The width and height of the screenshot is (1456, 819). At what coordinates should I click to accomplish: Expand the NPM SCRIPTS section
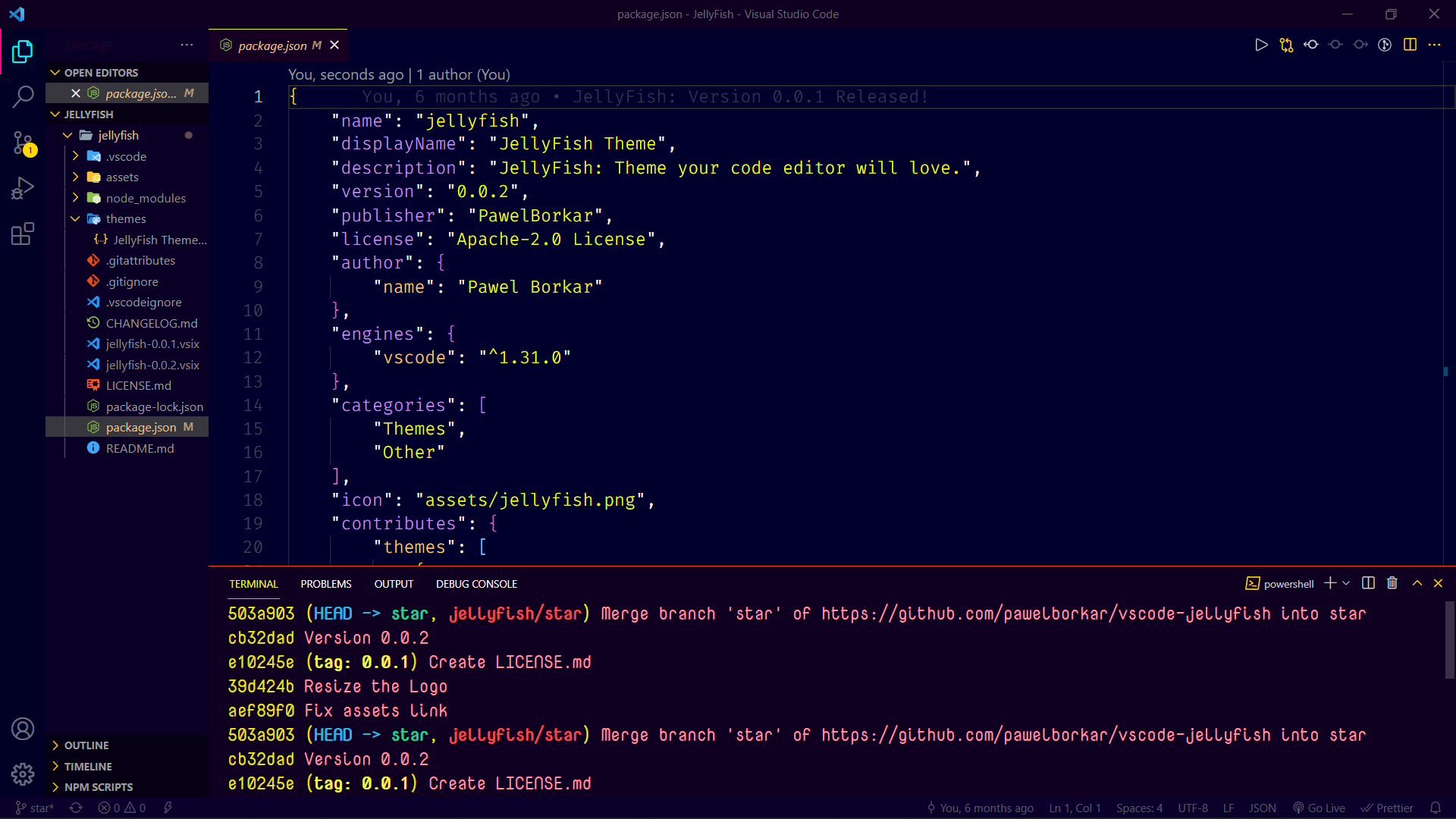(98, 787)
